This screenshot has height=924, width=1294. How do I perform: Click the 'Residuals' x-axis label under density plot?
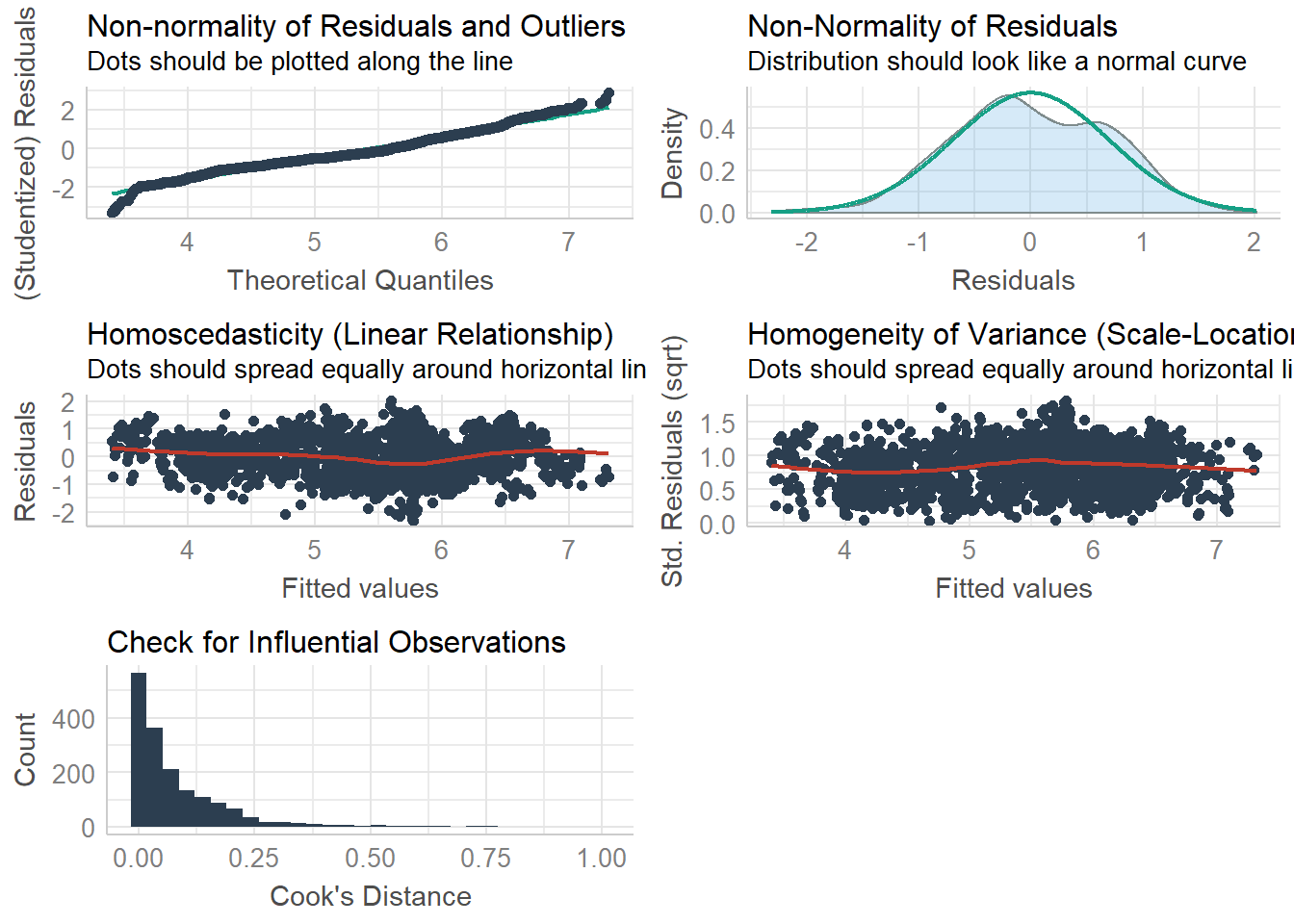[x=1013, y=280]
